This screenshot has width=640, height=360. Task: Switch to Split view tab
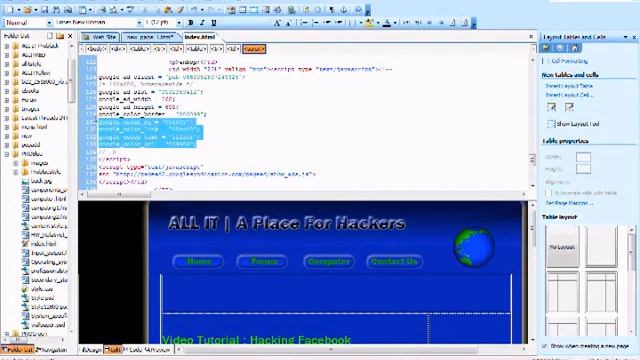pyautogui.click(x=113, y=350)
